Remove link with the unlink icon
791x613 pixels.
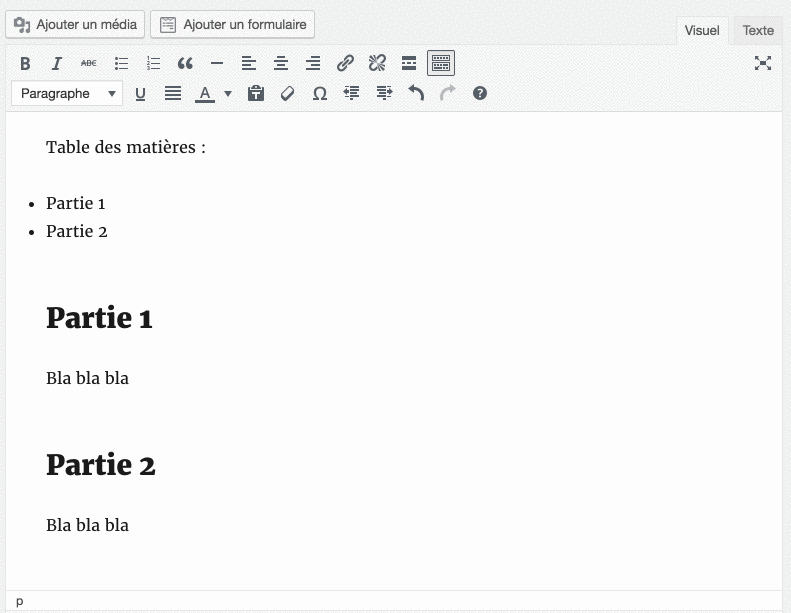377,63
